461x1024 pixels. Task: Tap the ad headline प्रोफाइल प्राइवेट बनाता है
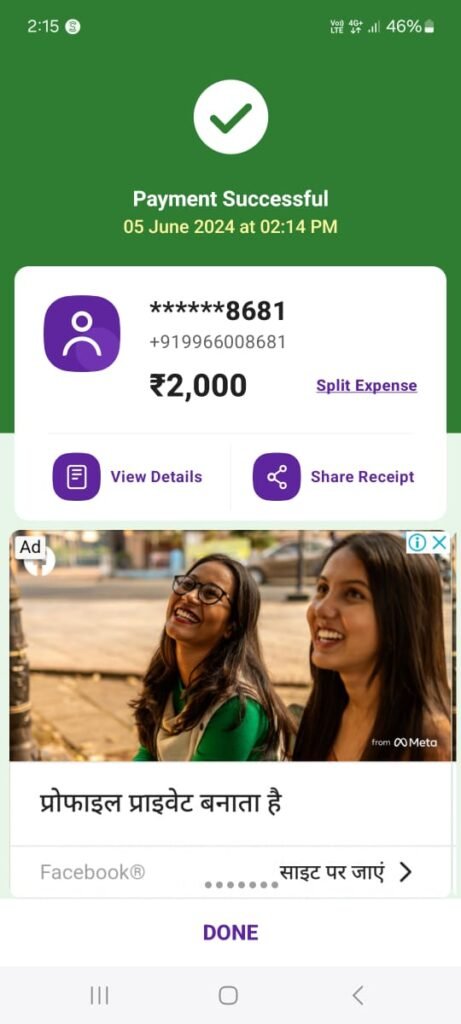[161, 803]
